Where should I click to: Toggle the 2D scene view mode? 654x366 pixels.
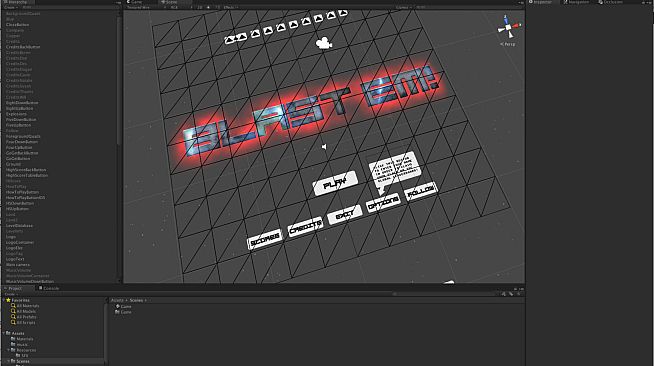point(200,8)
